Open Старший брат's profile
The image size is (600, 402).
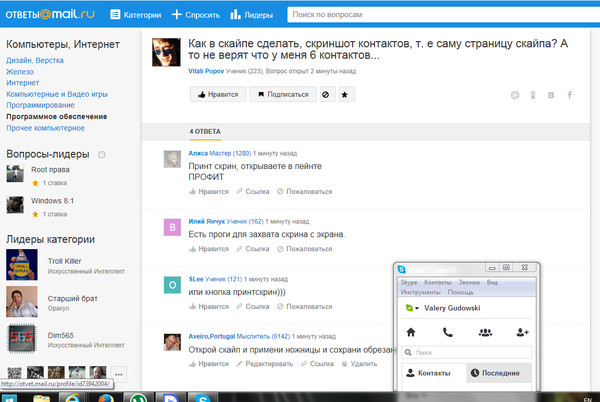point(73,298)
